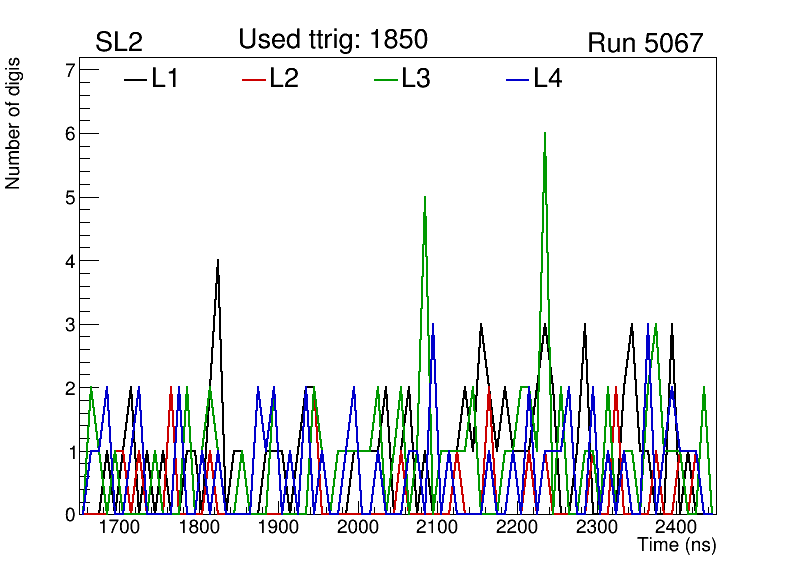The height and width of the screenshot is (572, 796).
Task: Click the green L3 legend line sample
Action: [386, 79]
